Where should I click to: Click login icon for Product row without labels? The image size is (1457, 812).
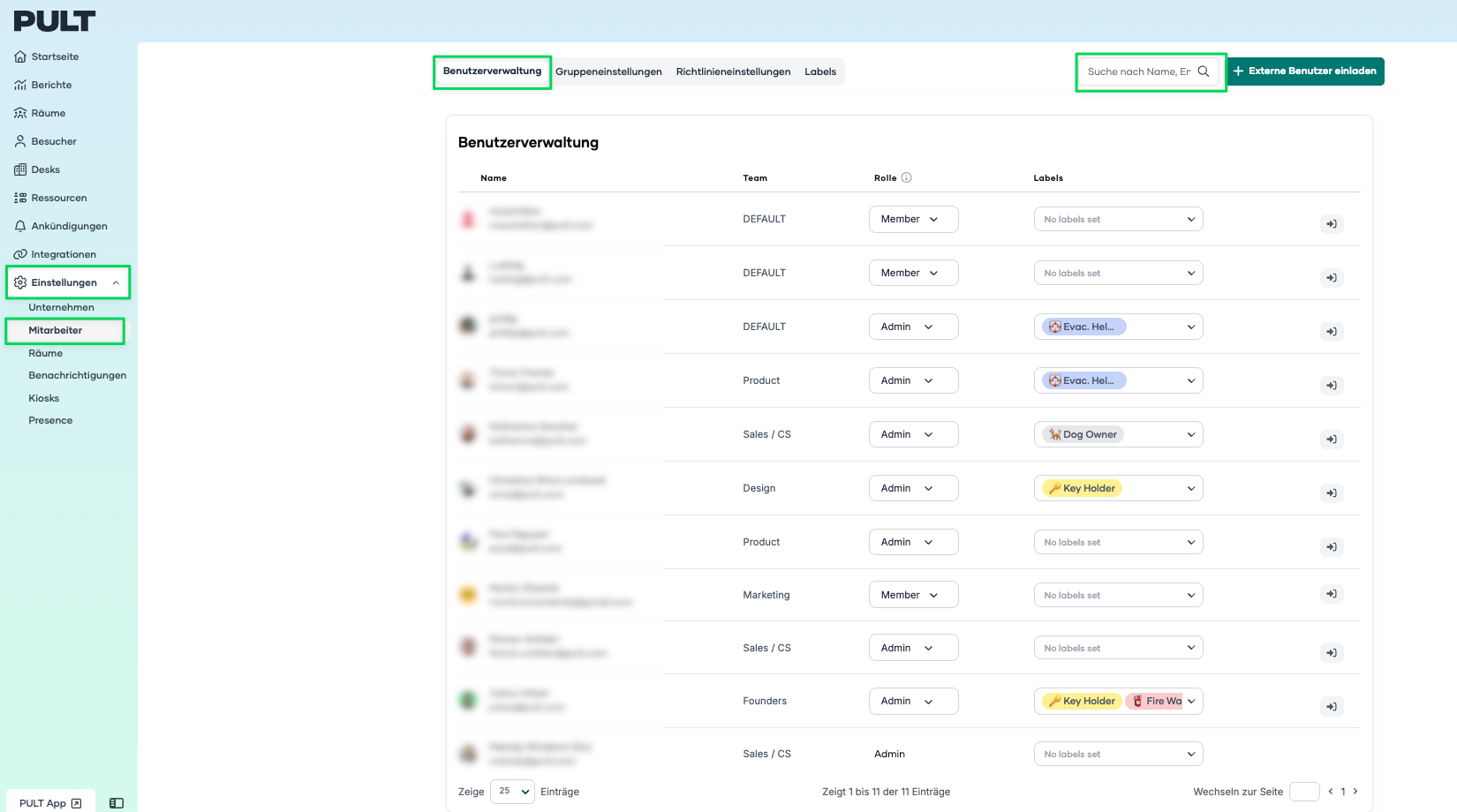click(1332, 547)
